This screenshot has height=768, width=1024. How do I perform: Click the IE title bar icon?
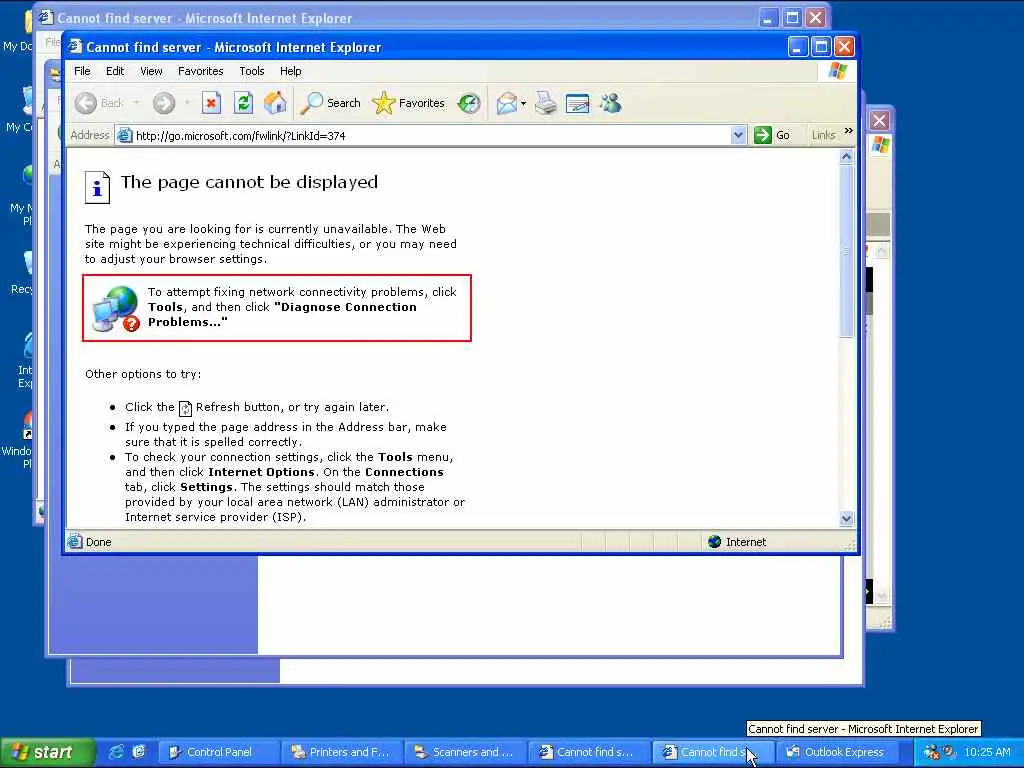(76, 46)
